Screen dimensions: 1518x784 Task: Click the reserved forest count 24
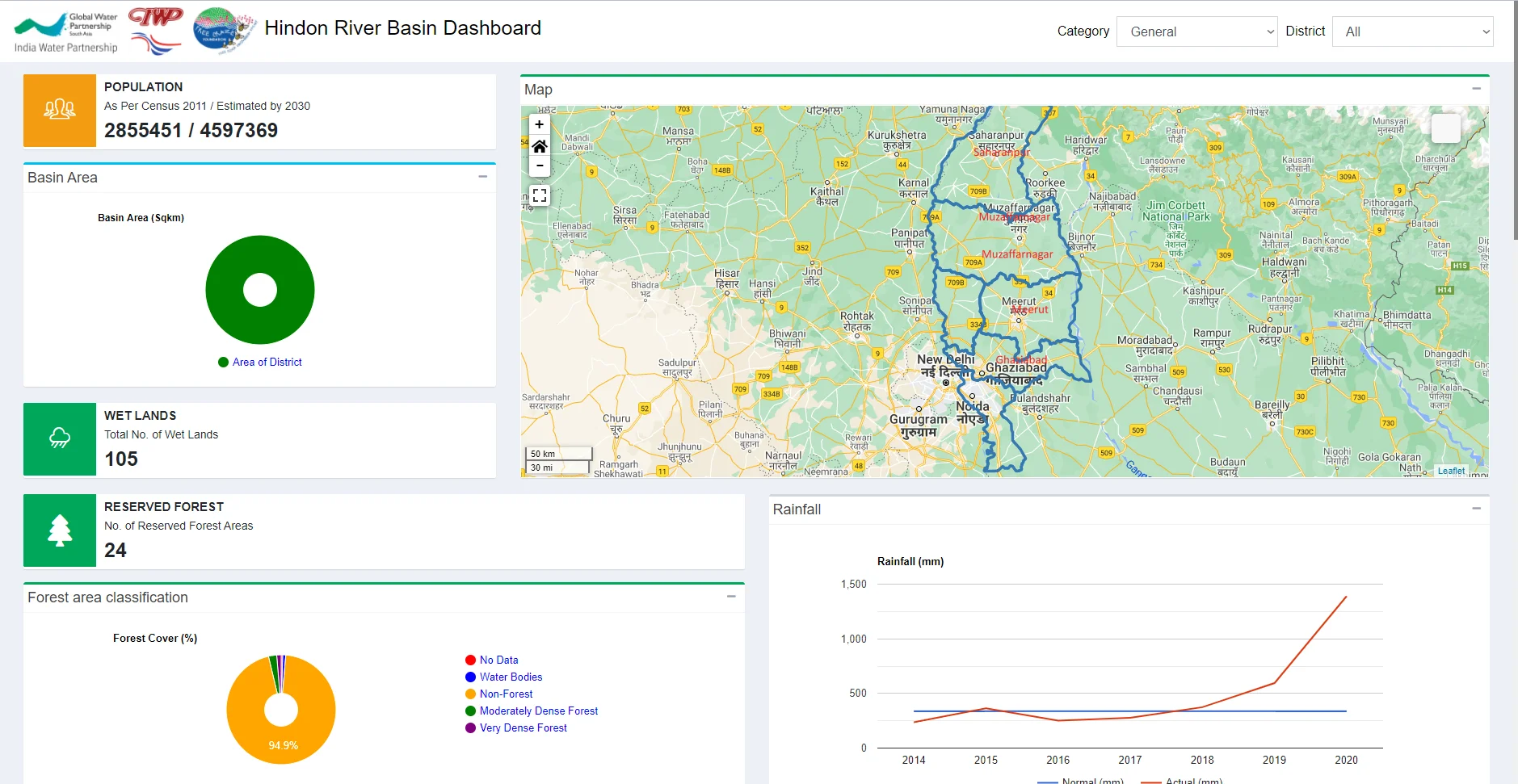coord(116,550)
